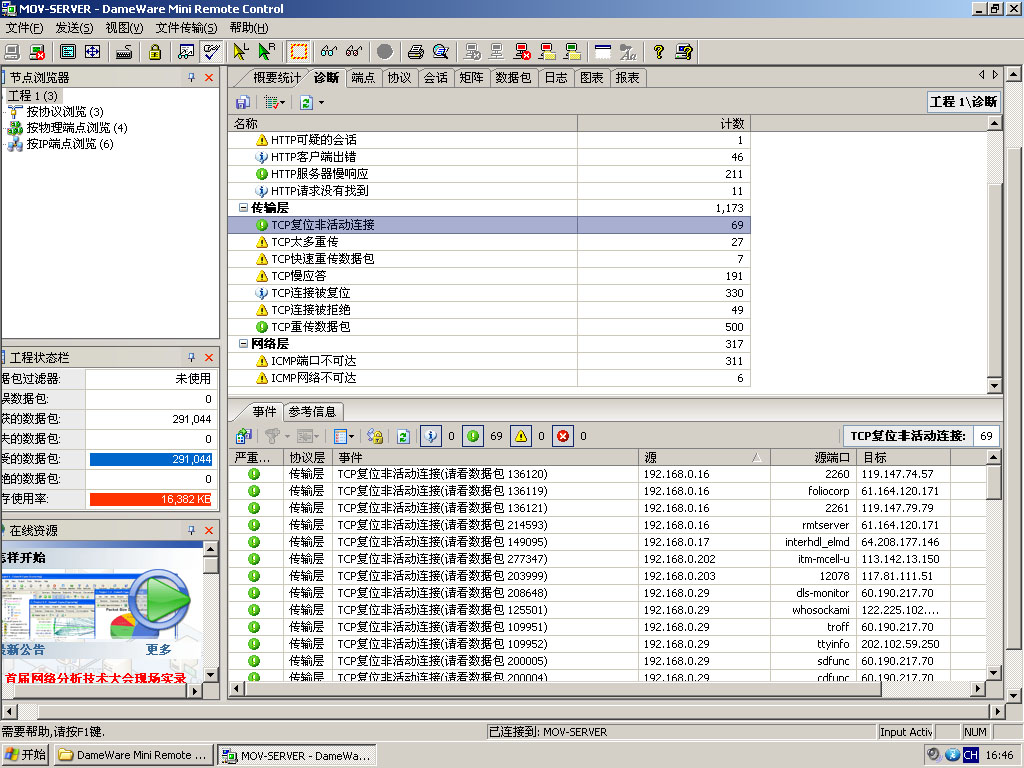
Task: Click the full screen arrows toolbar icon
Action: coord(93,51)
